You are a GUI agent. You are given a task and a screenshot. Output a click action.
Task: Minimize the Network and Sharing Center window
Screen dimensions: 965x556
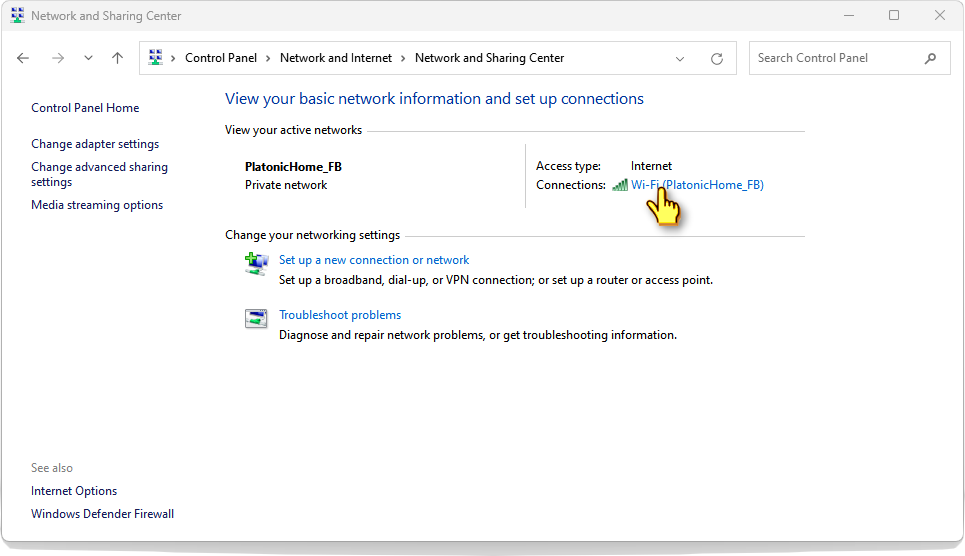(x=849, y=15)
